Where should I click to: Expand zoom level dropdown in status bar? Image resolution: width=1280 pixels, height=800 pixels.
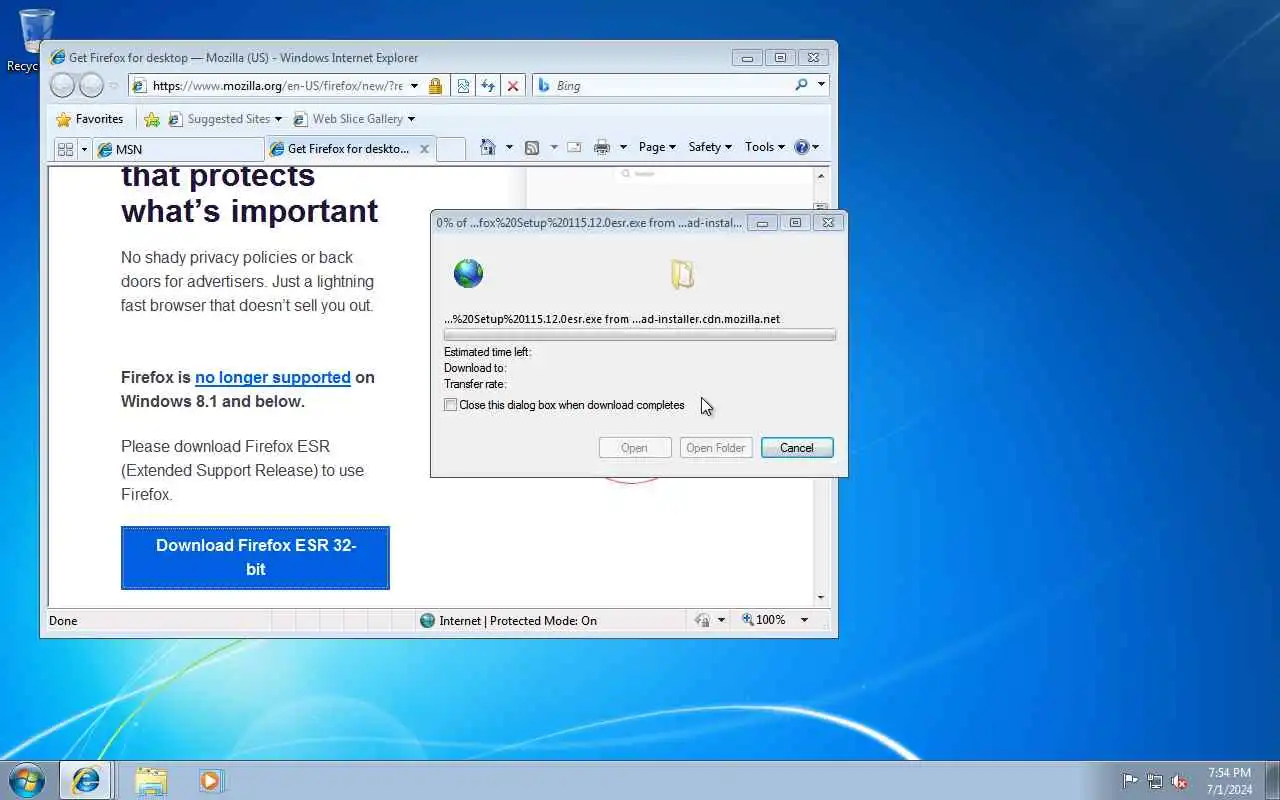(x=804, y=620)
